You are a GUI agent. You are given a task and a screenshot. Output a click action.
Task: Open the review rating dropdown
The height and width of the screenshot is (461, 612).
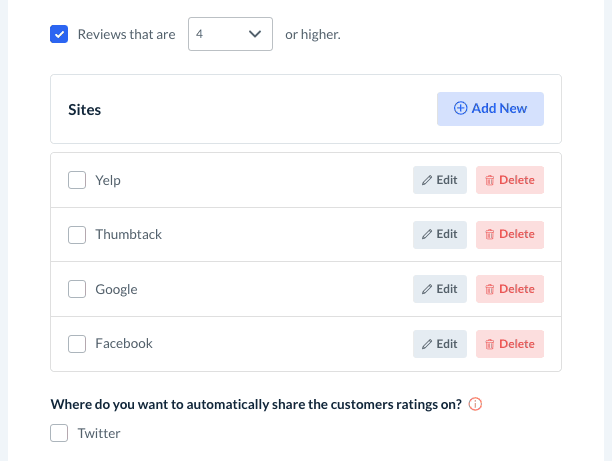coord(230,35)
